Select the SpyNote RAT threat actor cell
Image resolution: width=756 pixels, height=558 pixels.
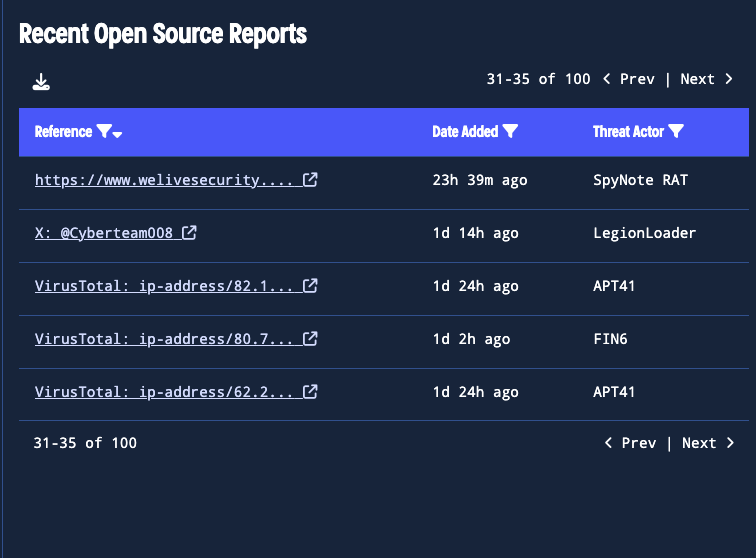[640, 180]
